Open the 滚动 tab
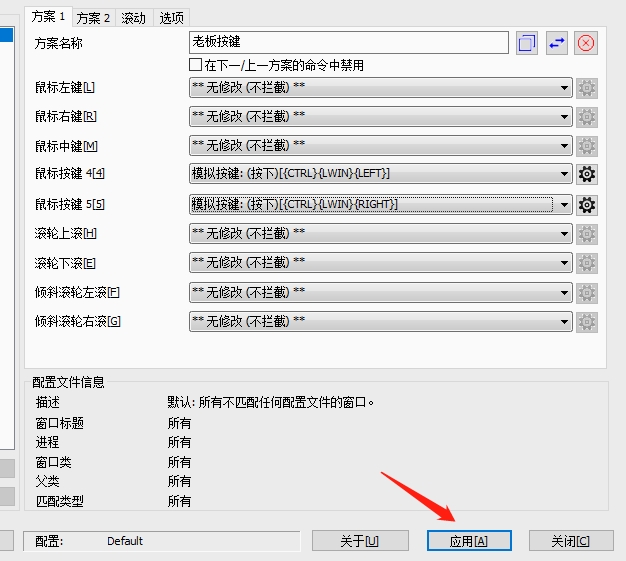Image resolution: width=626 pixels, height=561 pixels. click(133, 18)
